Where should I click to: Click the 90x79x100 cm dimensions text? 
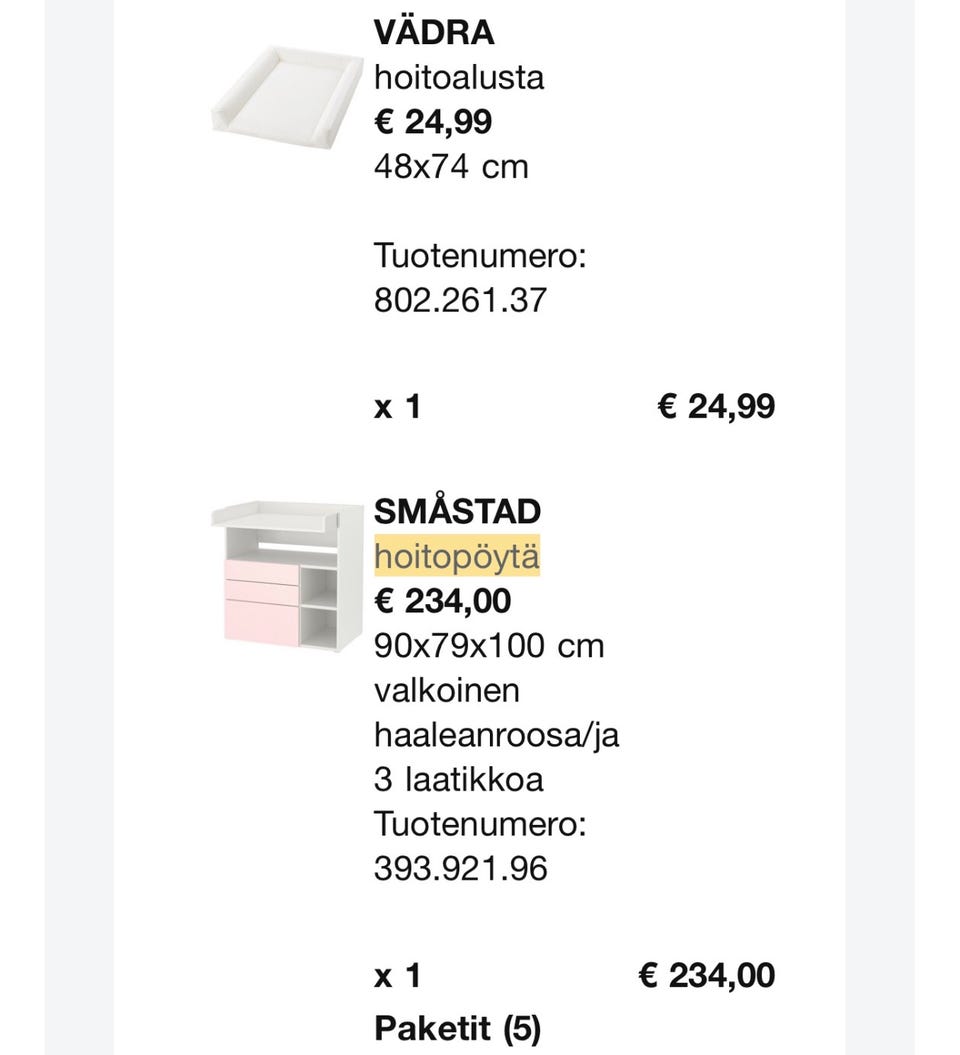tap(489, 646)
